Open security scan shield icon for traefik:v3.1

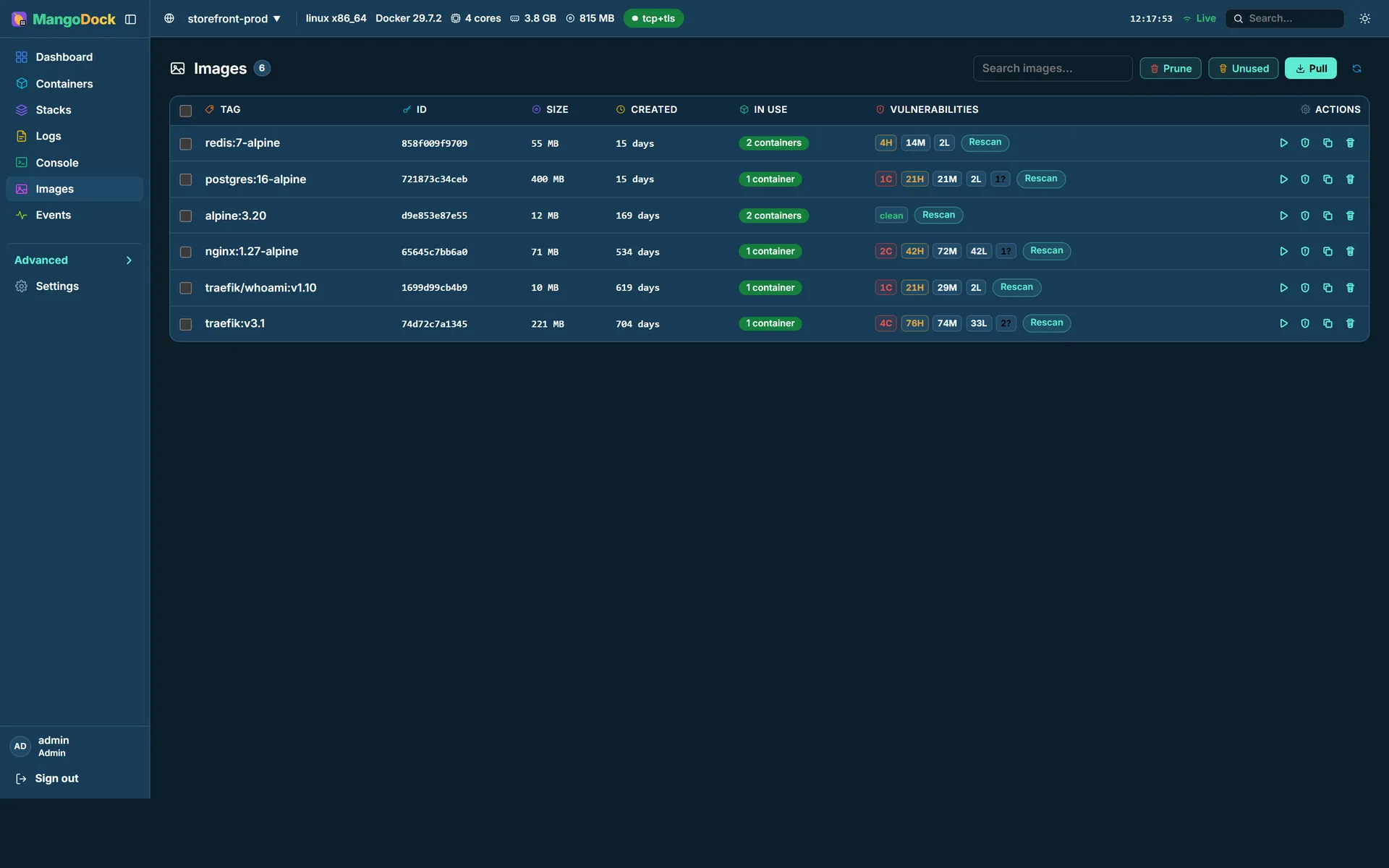(x=1305, y=323)
